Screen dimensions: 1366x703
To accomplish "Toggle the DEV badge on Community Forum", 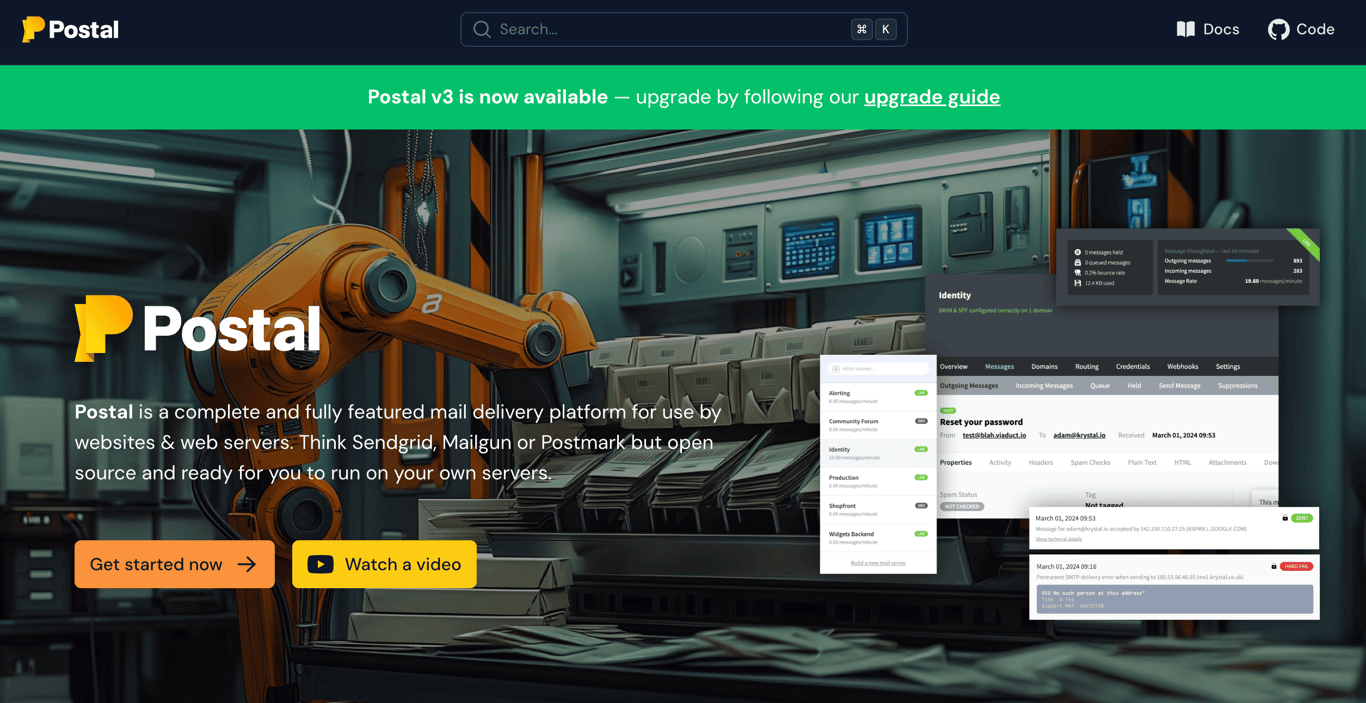I will (920, 420).
